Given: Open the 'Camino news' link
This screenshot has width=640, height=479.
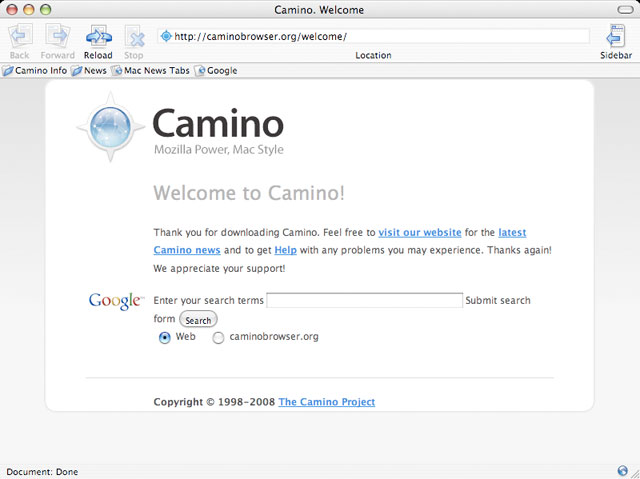Looking at the screenshot, I should (187, 250).
